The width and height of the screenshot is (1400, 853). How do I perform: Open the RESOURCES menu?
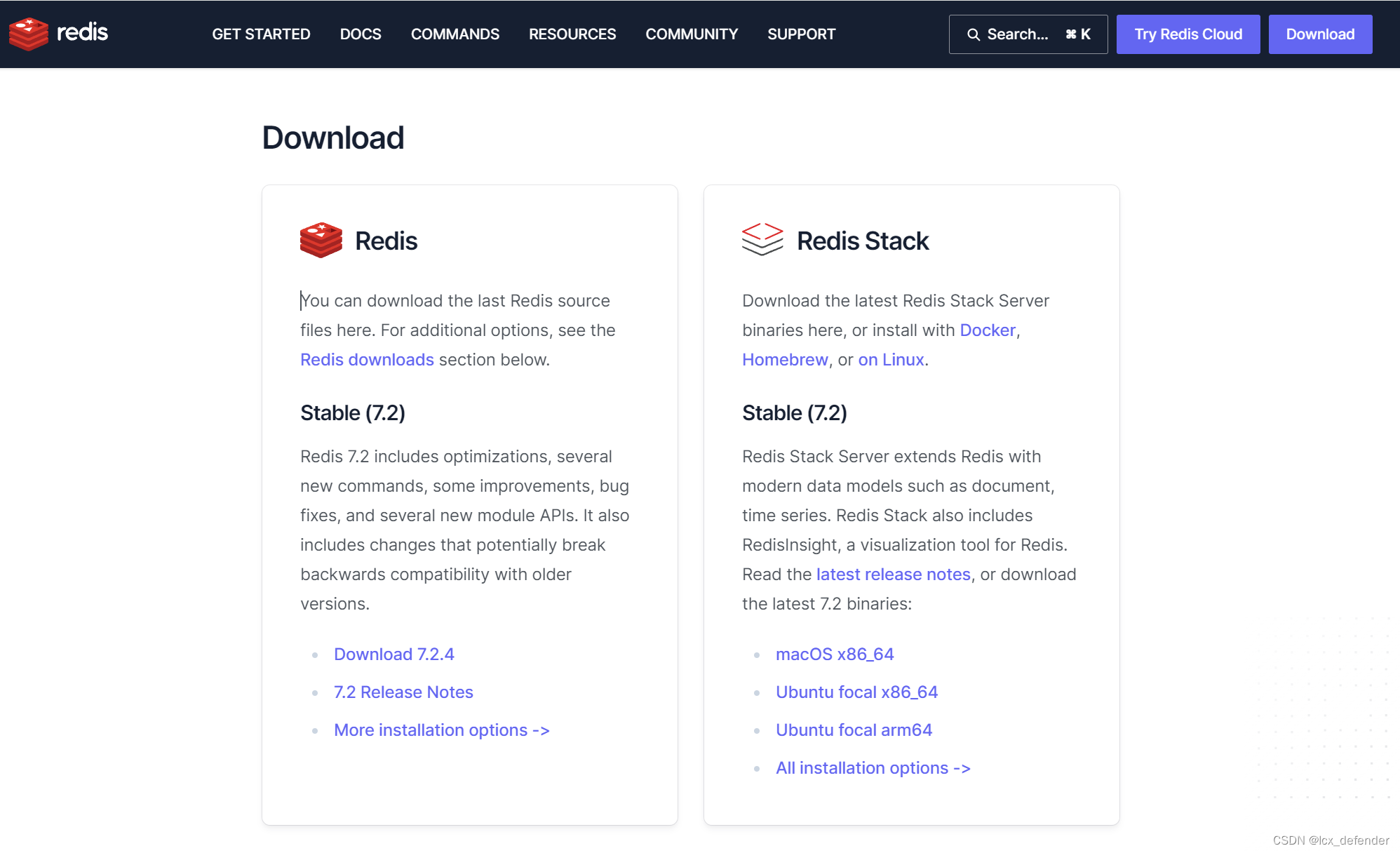click(x=572, y=34)
